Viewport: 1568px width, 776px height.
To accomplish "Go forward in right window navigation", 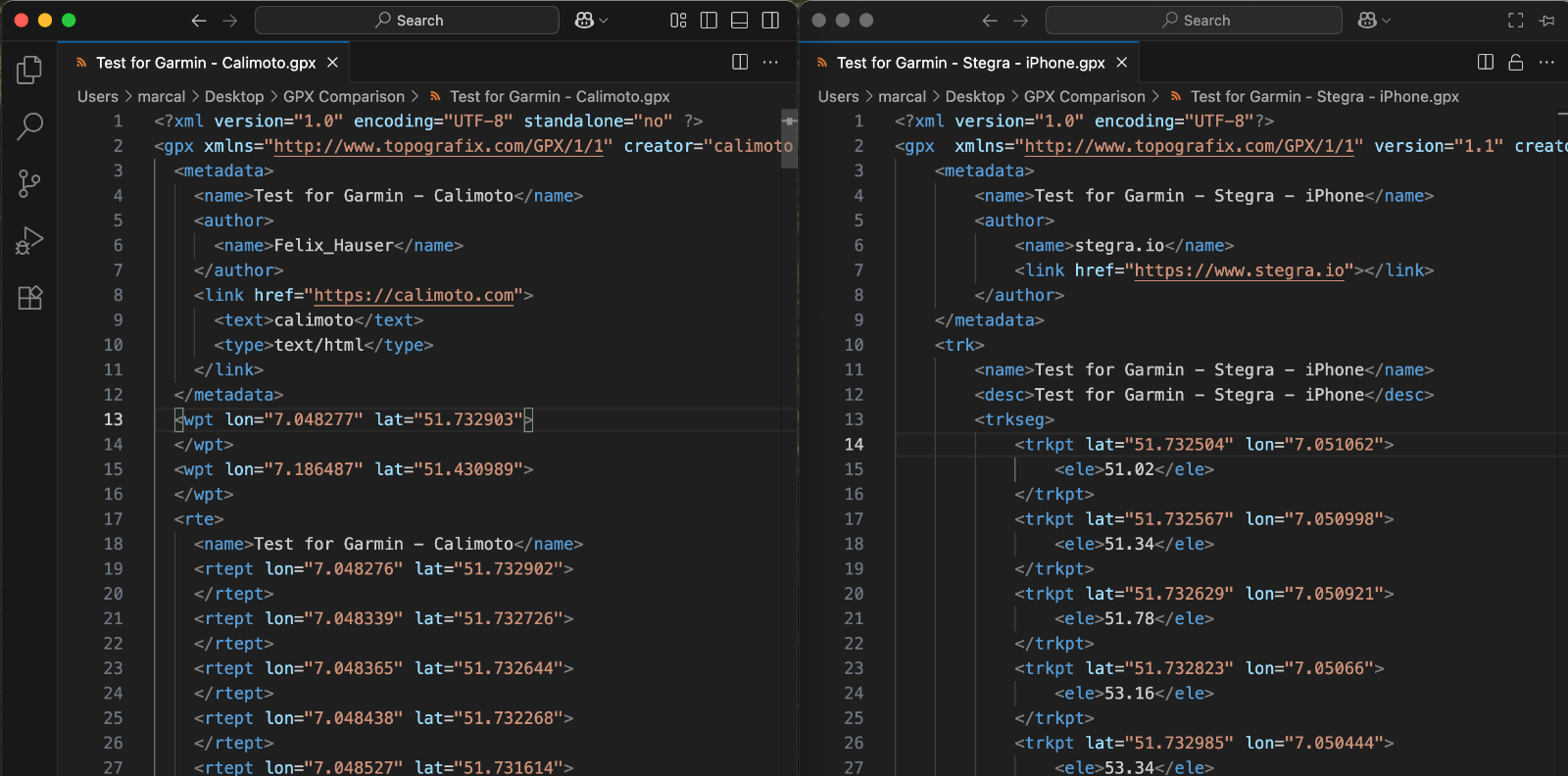I will [x=1021, y=21].
